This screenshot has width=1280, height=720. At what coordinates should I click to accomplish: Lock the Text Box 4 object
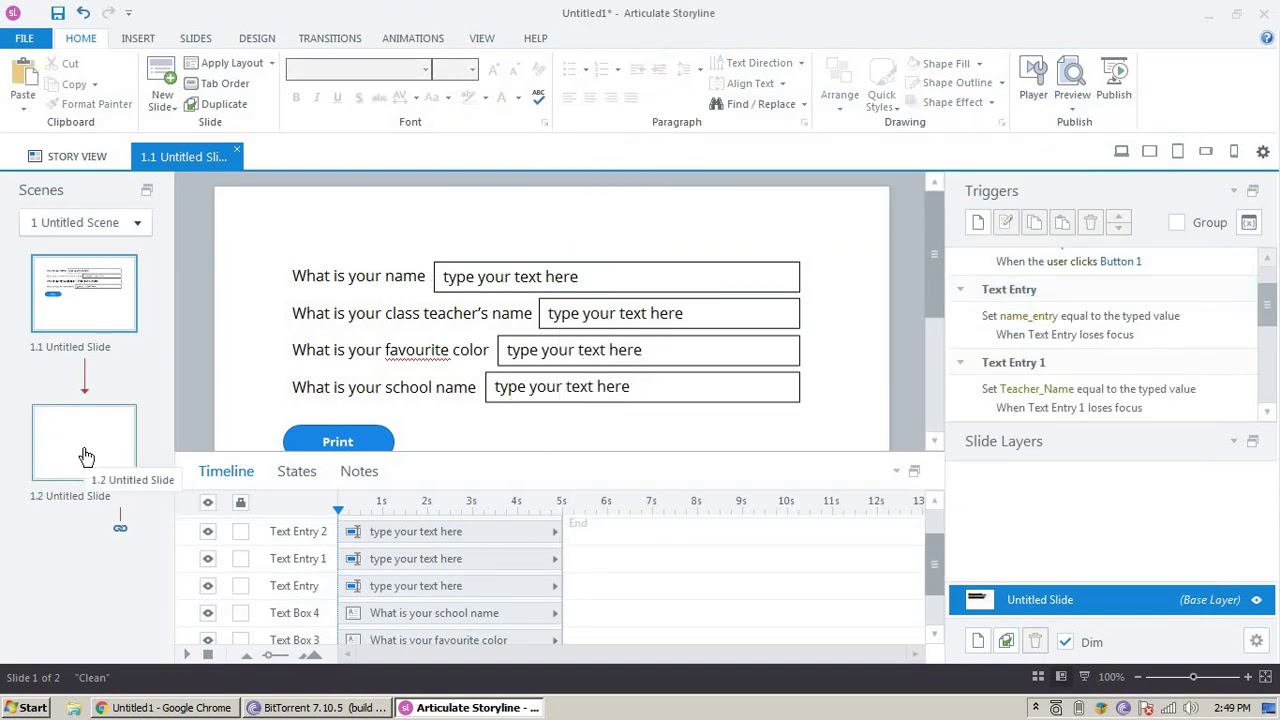[240, 613]
